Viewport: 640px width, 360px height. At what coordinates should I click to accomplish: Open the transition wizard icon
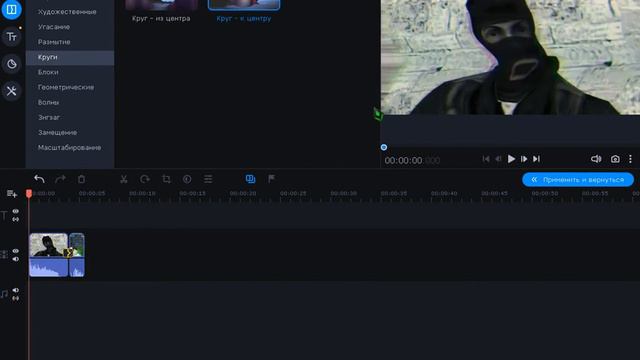250,179
